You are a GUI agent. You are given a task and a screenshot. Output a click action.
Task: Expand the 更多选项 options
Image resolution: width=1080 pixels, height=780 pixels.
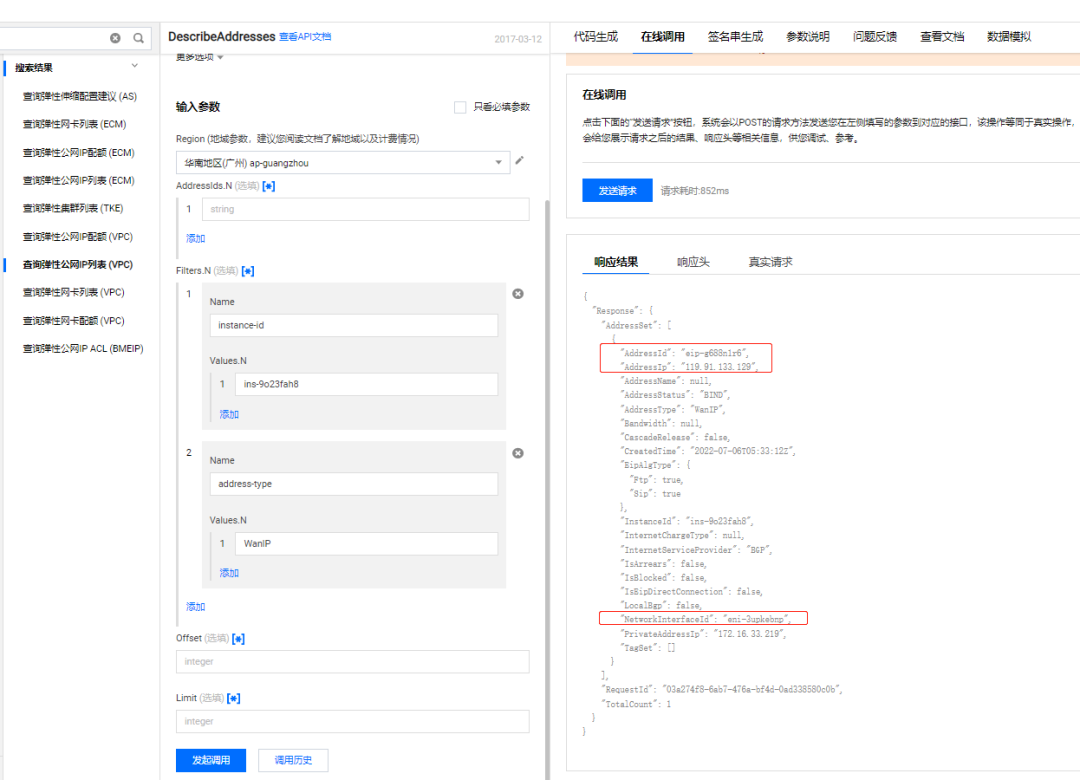[x=199, y=58]
